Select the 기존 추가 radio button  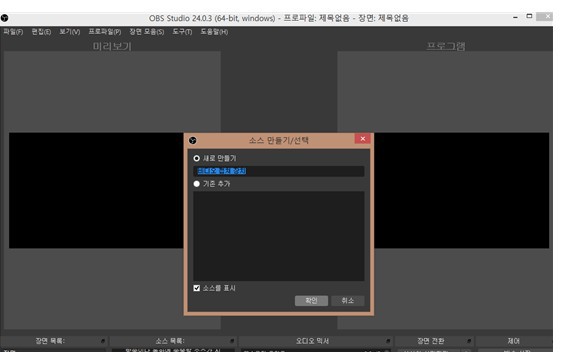(x=196, y=184)
